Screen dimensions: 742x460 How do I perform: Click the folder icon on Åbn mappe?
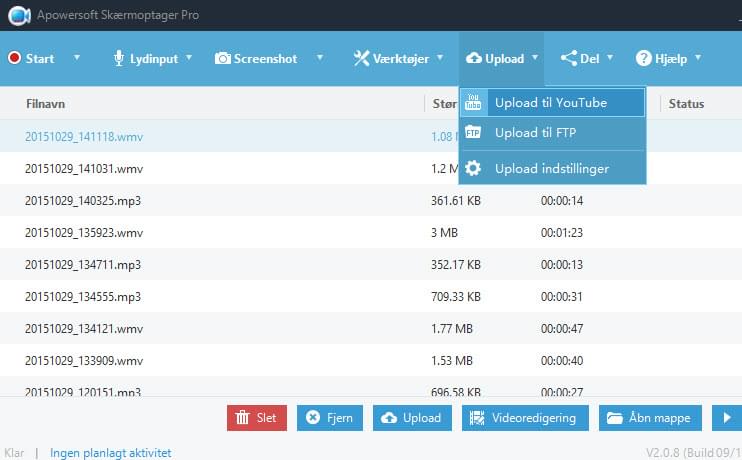click(x=615, y=417)
